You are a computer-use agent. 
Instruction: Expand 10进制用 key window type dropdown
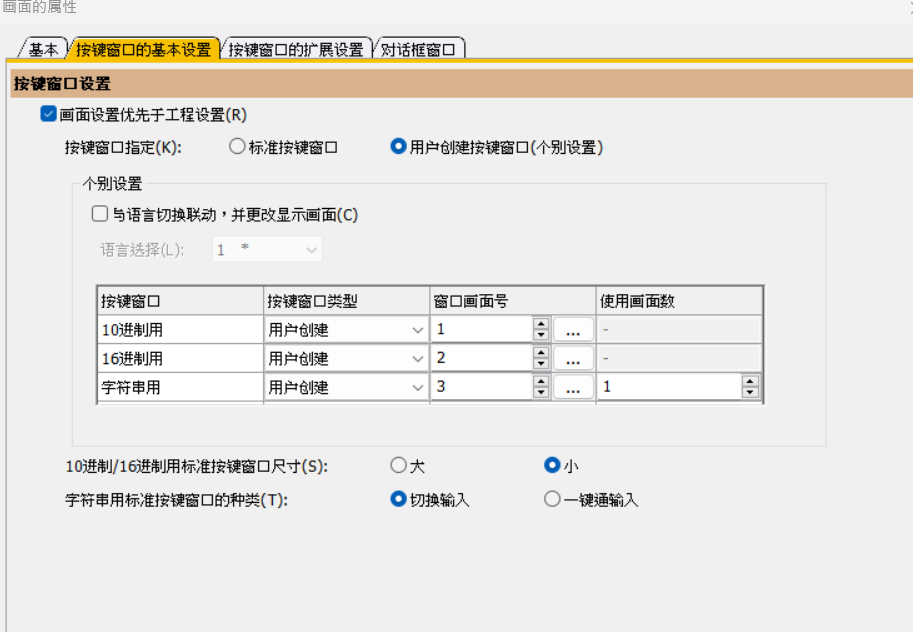(x=417, y=330)
